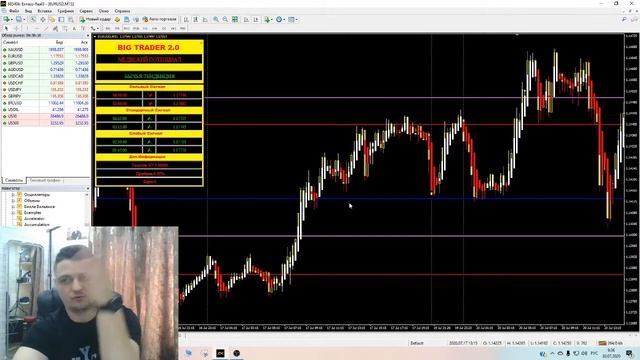The width and height of the screenshot is (640, 360).
Task: Toggle the Market Watch panel icon
Action: click(33, 19)
